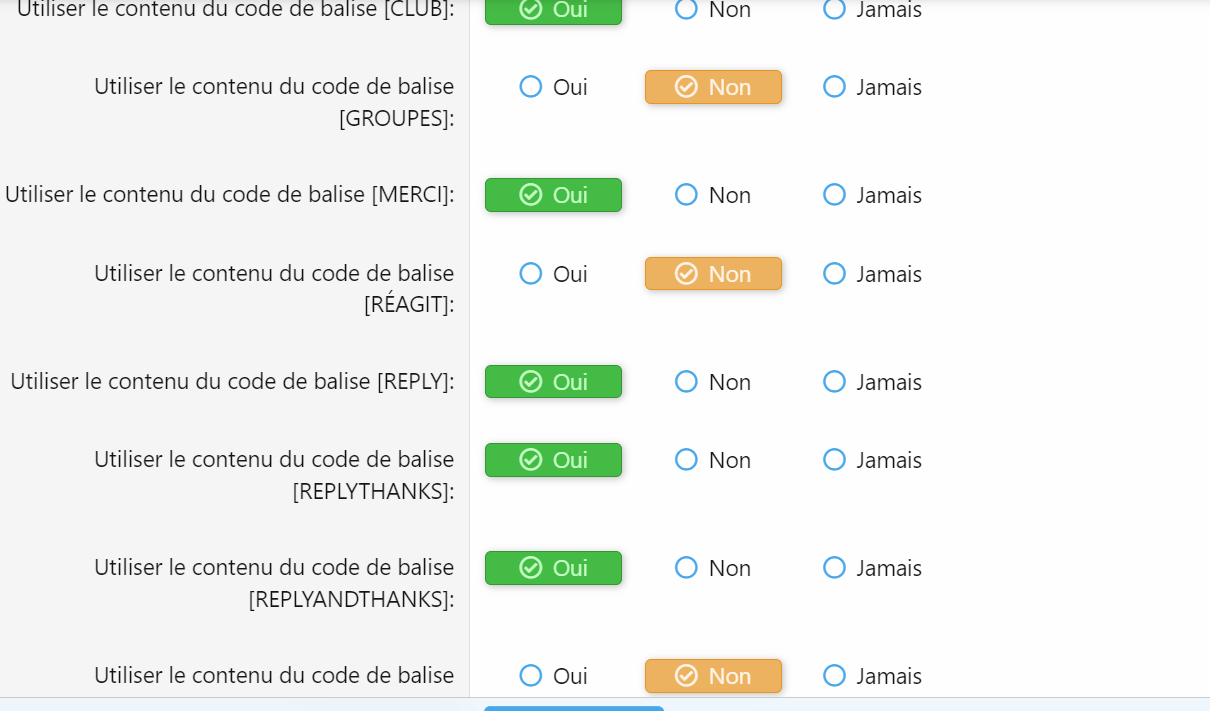Screen dimensions: 1210x711
Task: Choose Jamais for the [REPLY] tag
Action: click(x=834, y=382)
